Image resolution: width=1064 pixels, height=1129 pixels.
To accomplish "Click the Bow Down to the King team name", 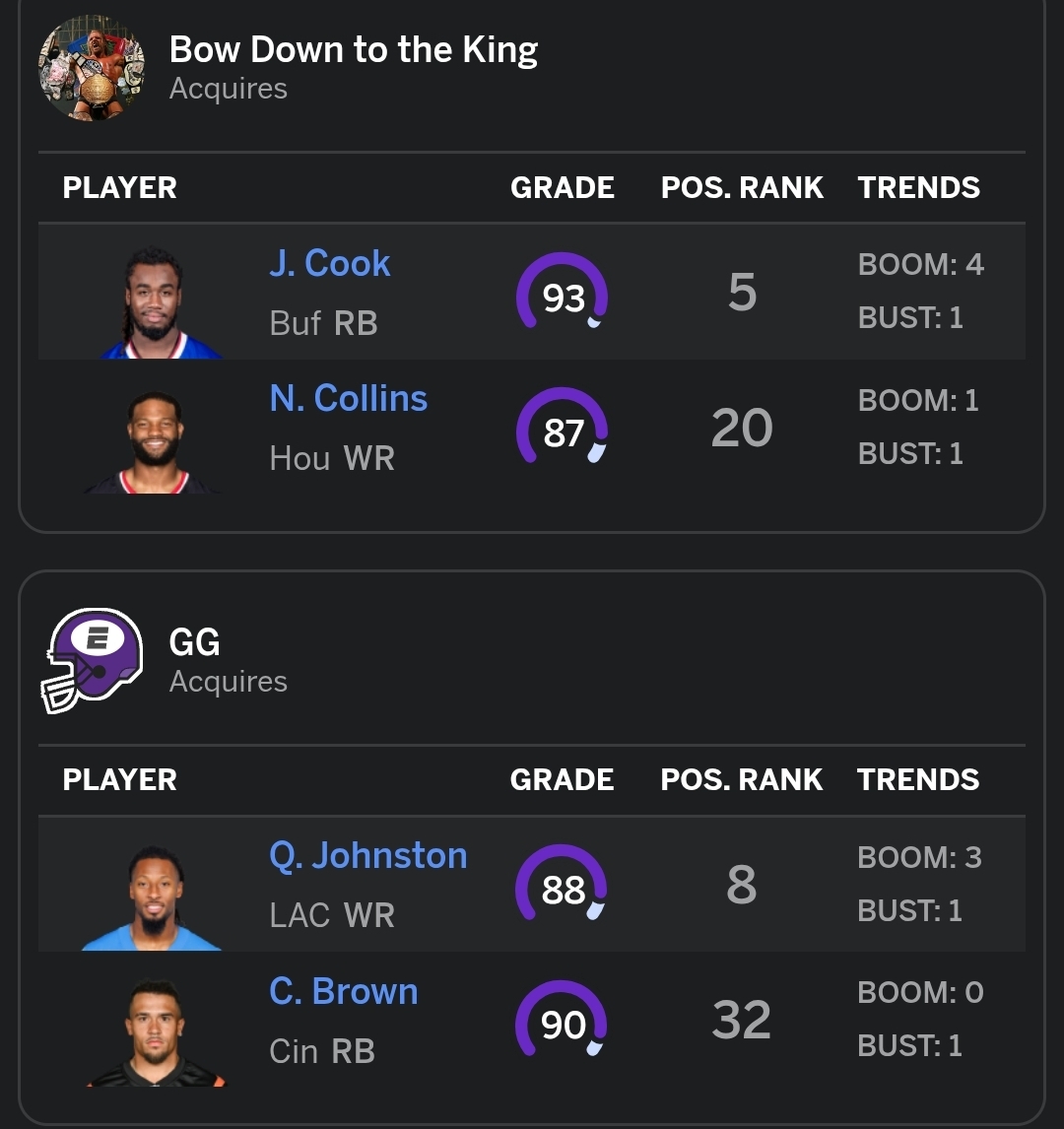I will coord(354,49).
